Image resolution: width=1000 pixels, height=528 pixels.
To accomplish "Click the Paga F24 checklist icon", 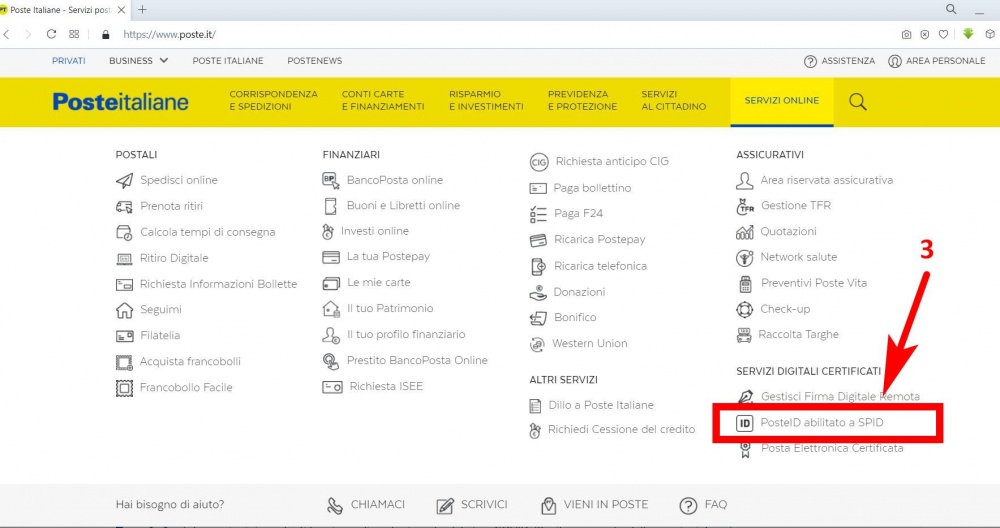I will coord(538,214).
